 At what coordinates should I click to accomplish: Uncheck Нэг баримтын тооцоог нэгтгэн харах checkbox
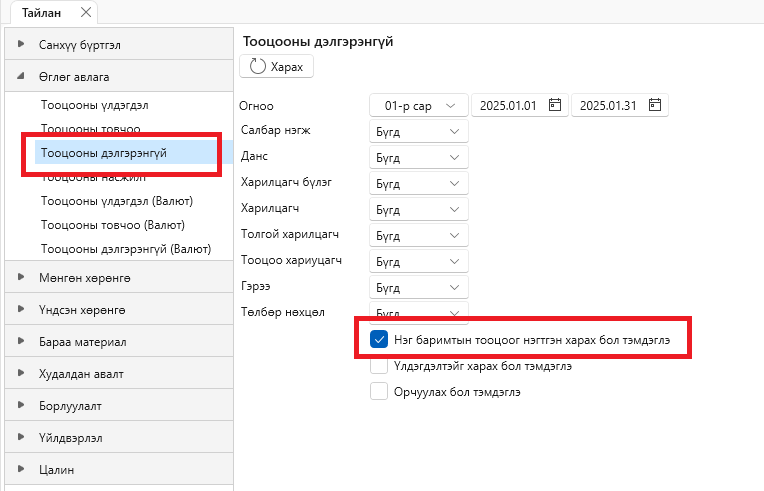coord(379,339)
